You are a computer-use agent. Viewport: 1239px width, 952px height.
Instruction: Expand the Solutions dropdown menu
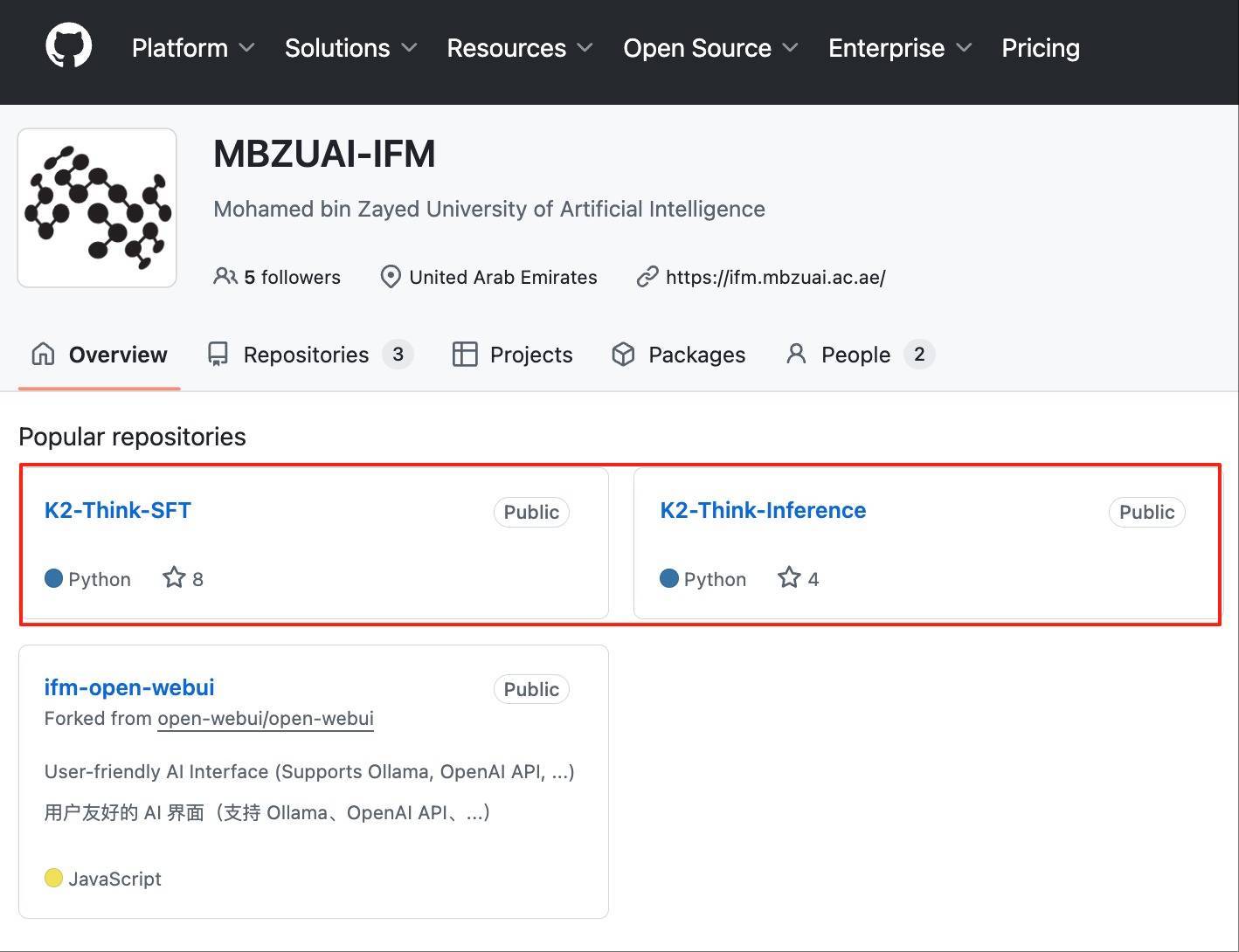(x=350, y=48)
